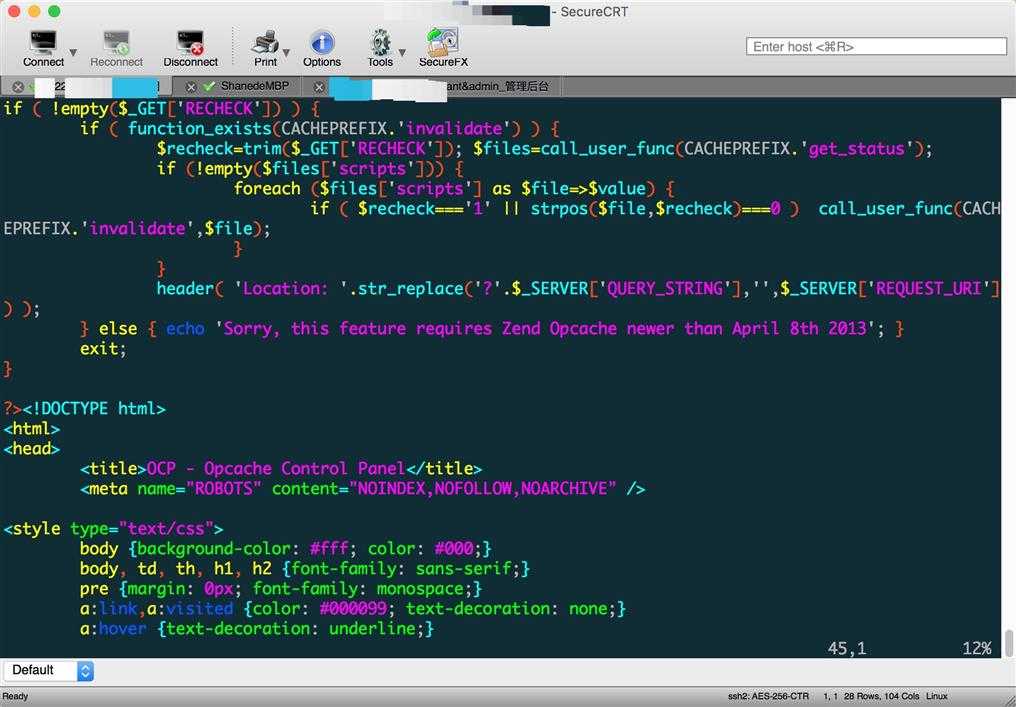Click the <head> tag line

click(32, 448)
